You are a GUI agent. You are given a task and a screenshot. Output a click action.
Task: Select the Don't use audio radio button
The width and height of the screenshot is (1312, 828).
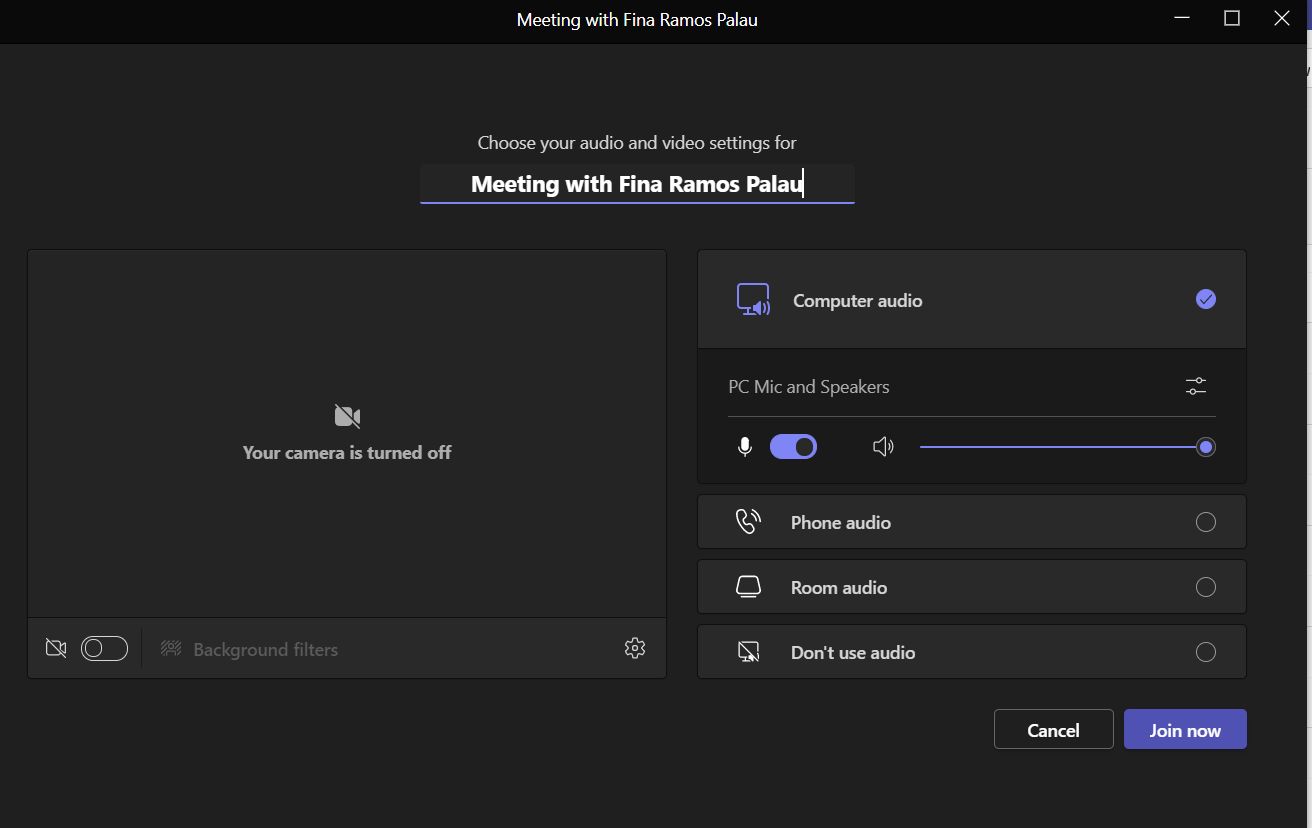click(x=1206, y=653)
